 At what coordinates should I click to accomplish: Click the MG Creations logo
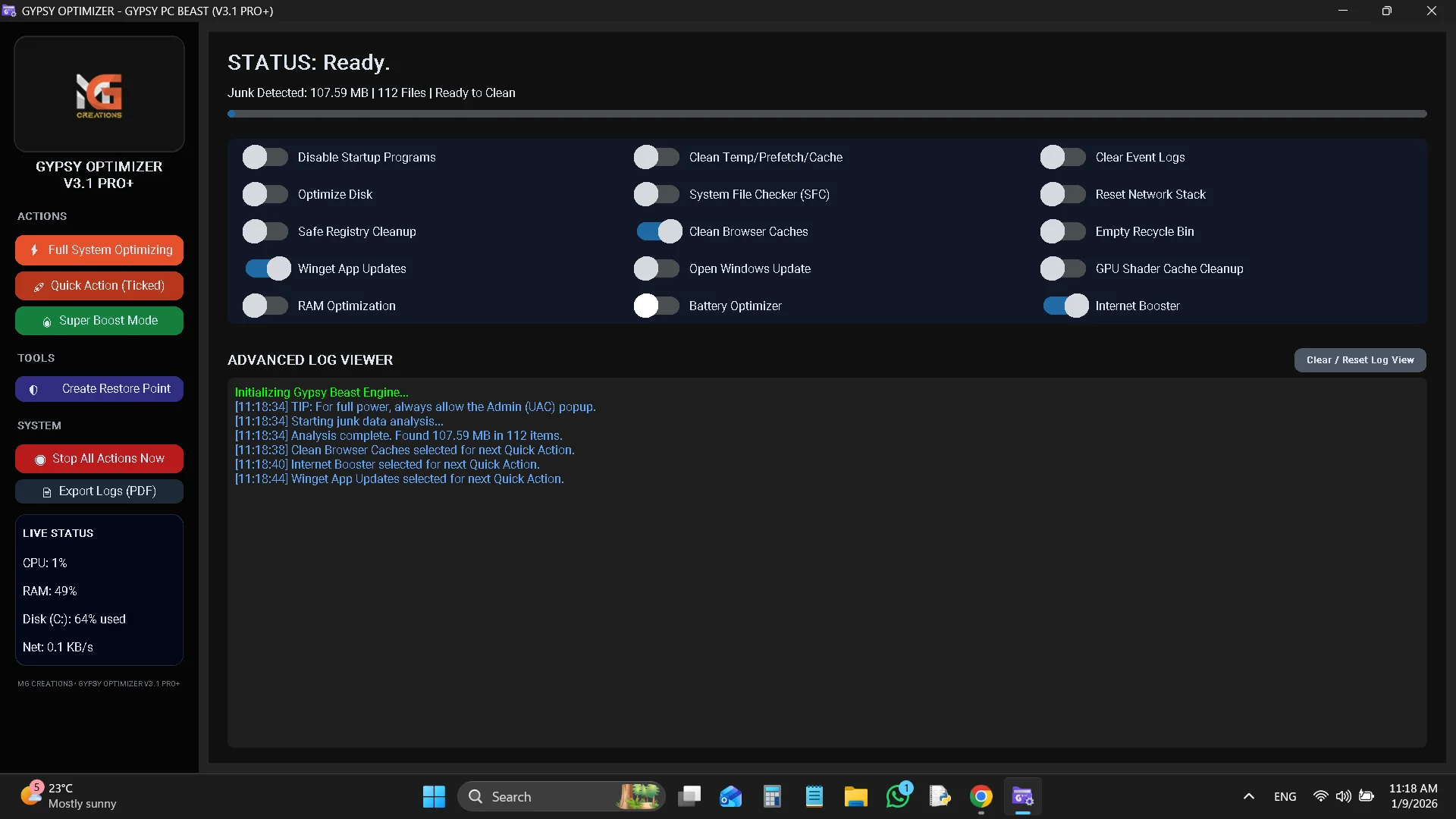[99, 94]
